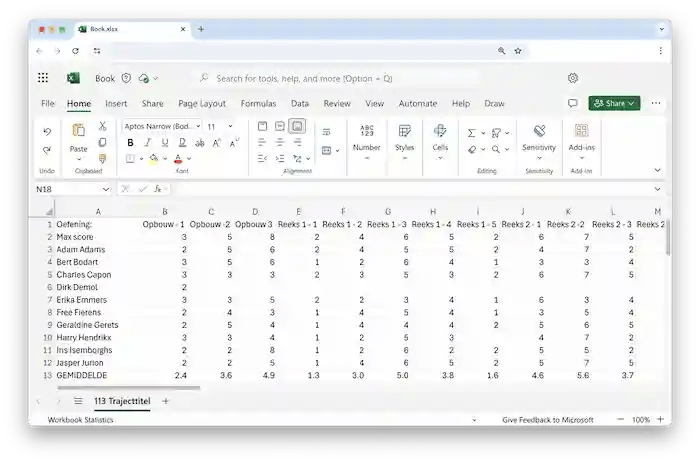Switch to the Page Layout tab

pyautogui.click(x=202, y=103)
